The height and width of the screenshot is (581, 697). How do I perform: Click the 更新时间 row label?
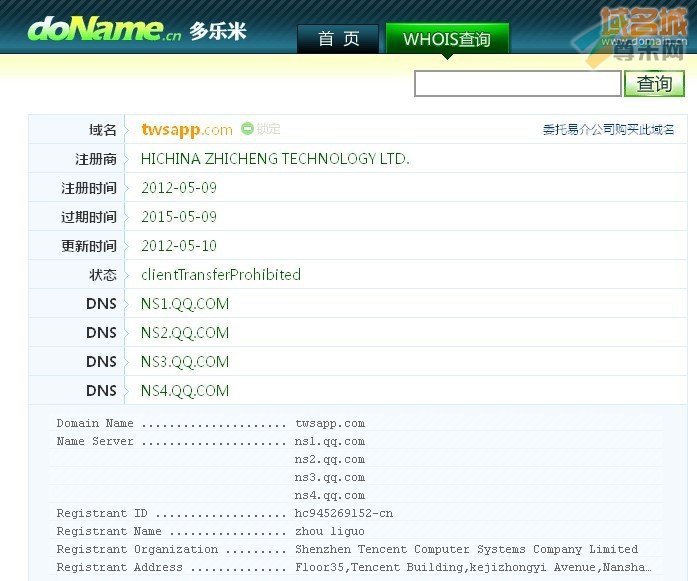(x=89, y=246)
